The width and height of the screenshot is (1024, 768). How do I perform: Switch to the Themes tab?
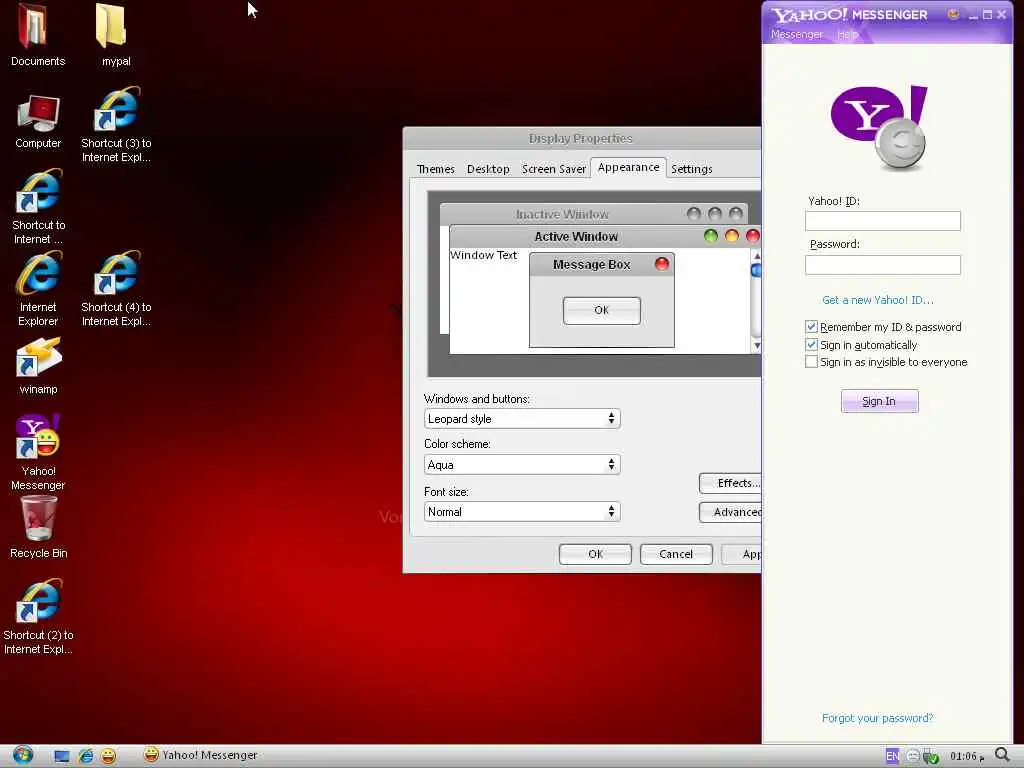click(x=436, y=169)
